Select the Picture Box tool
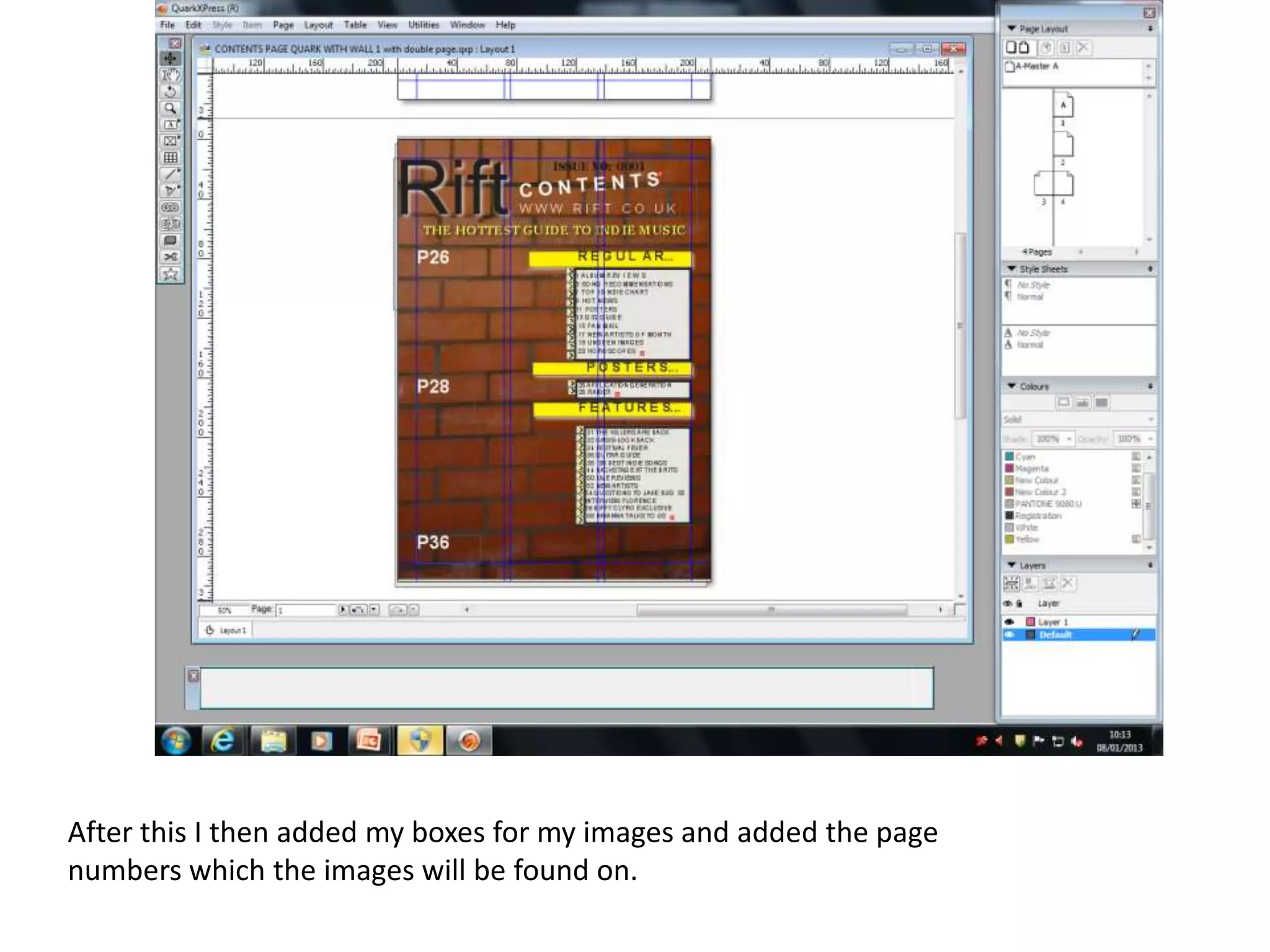This screenshot has height=952, width=1270. pyautogui.click(x=170, y=141)
